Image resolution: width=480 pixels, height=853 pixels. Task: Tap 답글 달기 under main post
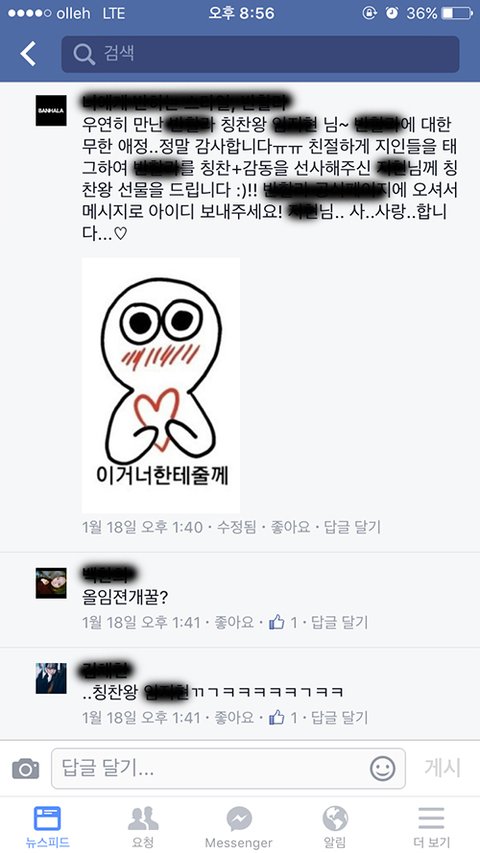[x=352, y=527]
